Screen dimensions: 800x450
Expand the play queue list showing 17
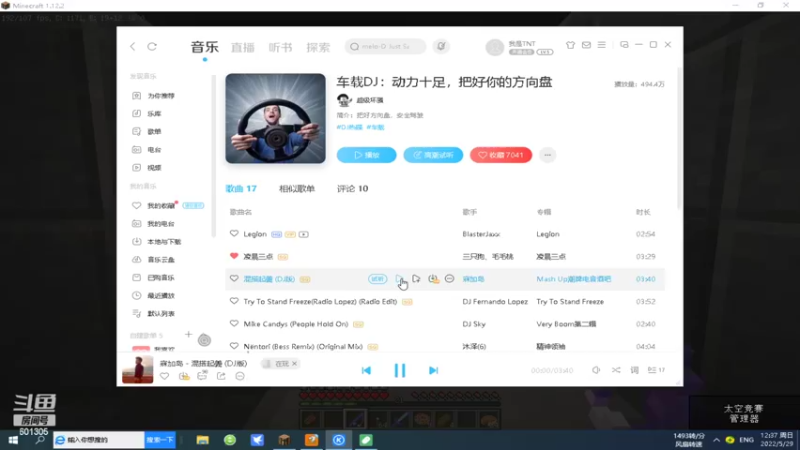656,370
